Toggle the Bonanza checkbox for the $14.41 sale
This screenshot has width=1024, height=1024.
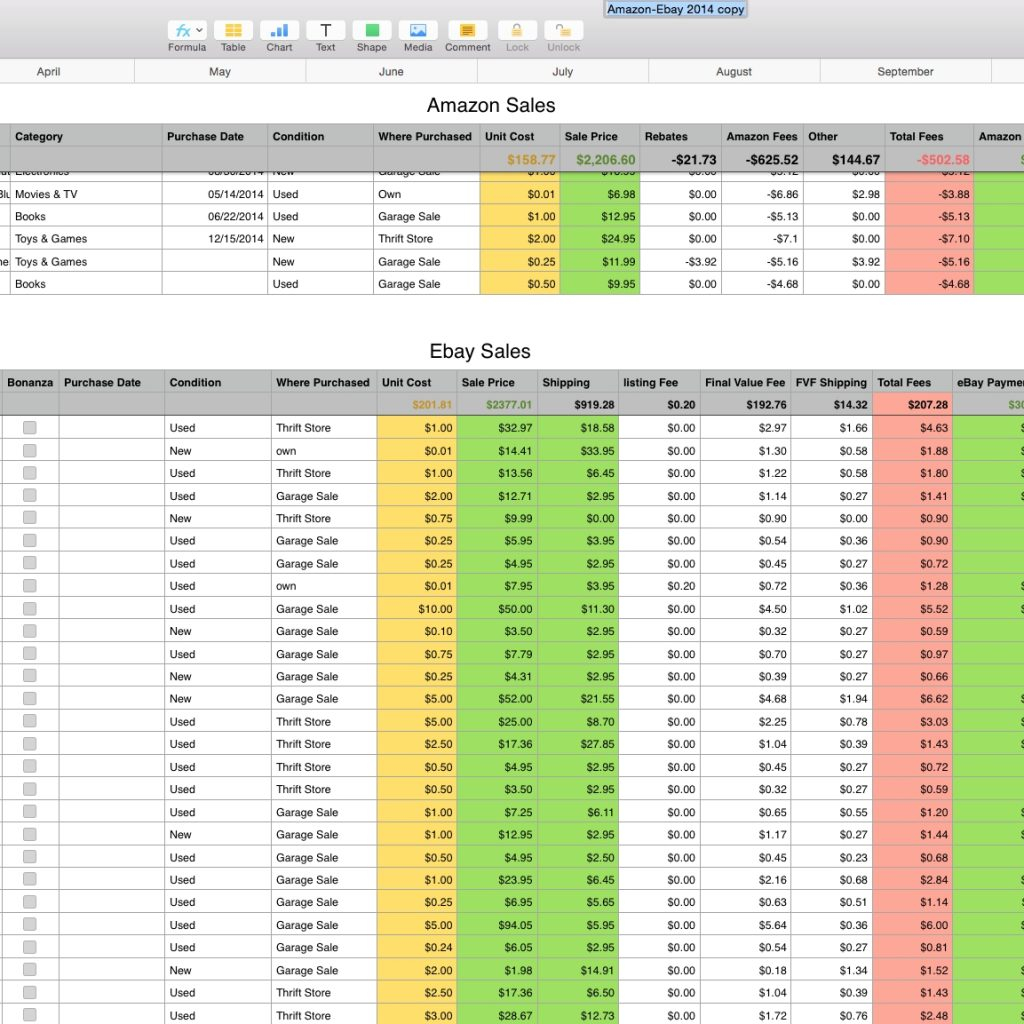point(30,450)
